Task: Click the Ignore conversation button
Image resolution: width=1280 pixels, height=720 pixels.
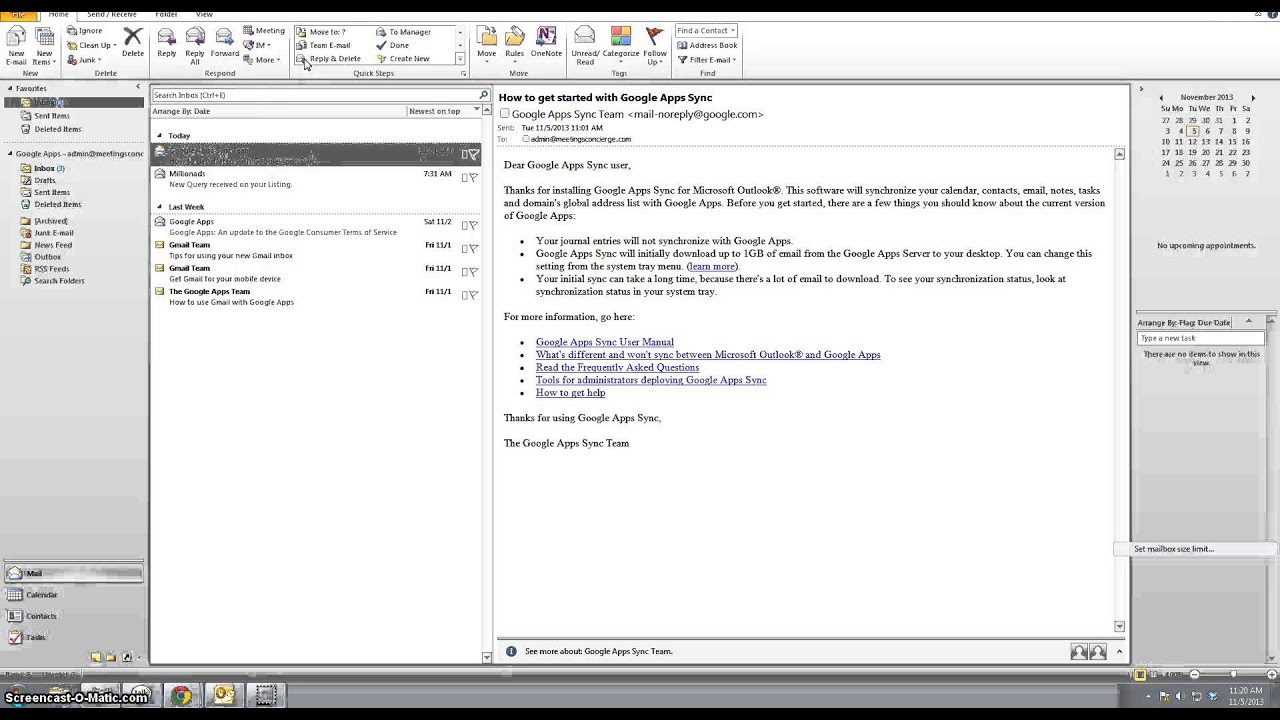Action: coord(84,31)
